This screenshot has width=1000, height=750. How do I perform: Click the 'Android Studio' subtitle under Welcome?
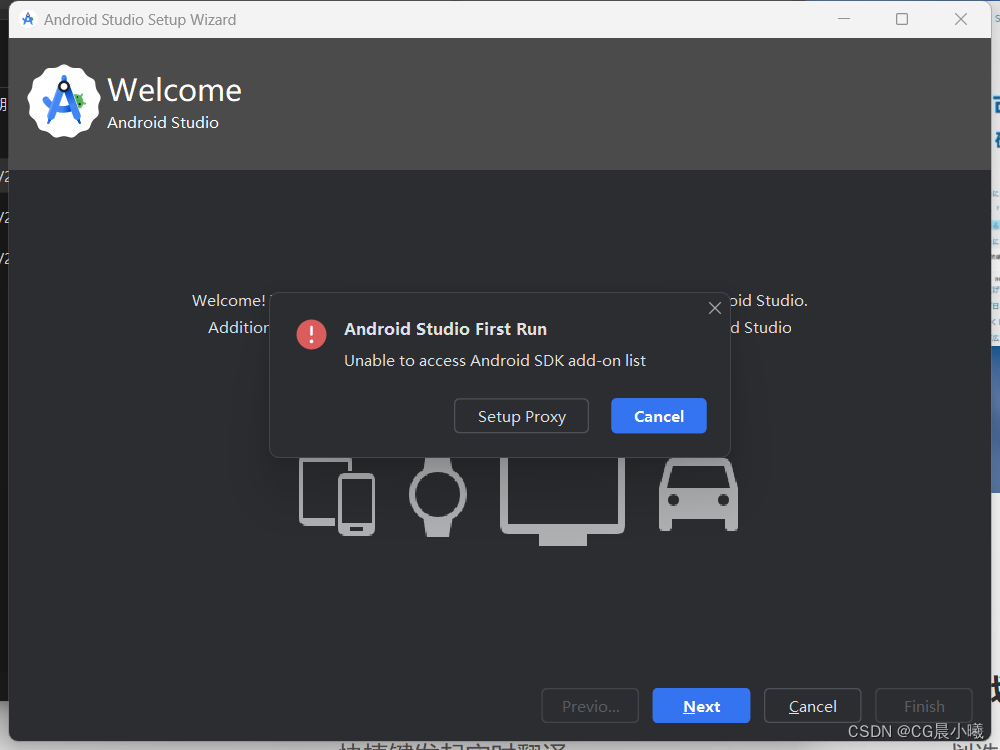pyautogui.click(x=163, y=122)
